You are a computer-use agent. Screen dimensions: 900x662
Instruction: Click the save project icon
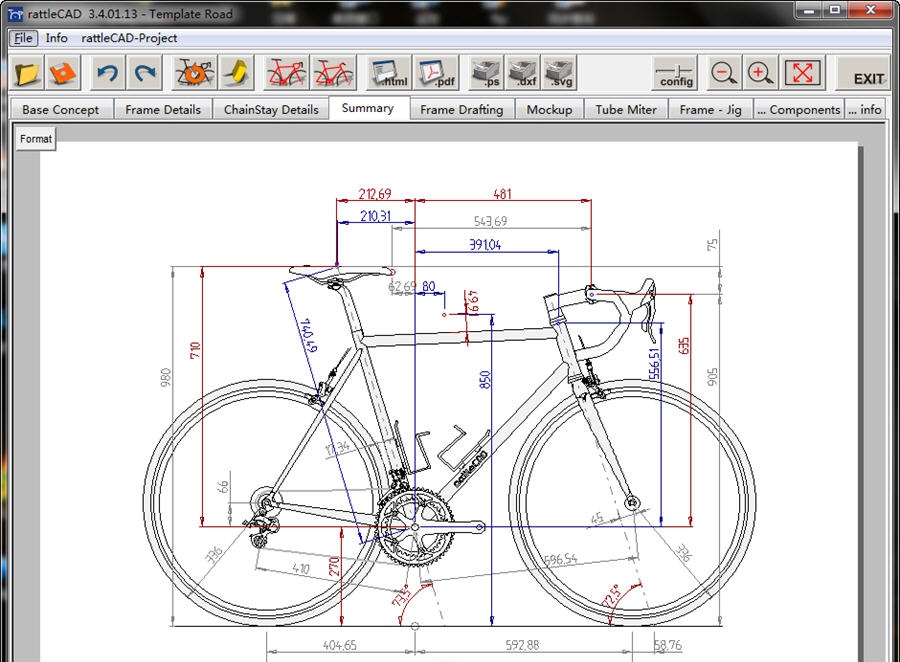click(x=65, y=74)
